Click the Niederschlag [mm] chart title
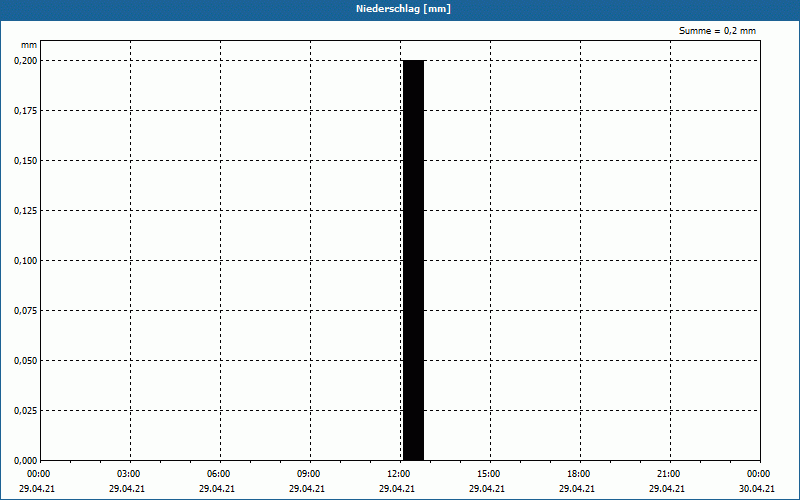The height and width of the screenshot is (500, 800). [403, 9]
